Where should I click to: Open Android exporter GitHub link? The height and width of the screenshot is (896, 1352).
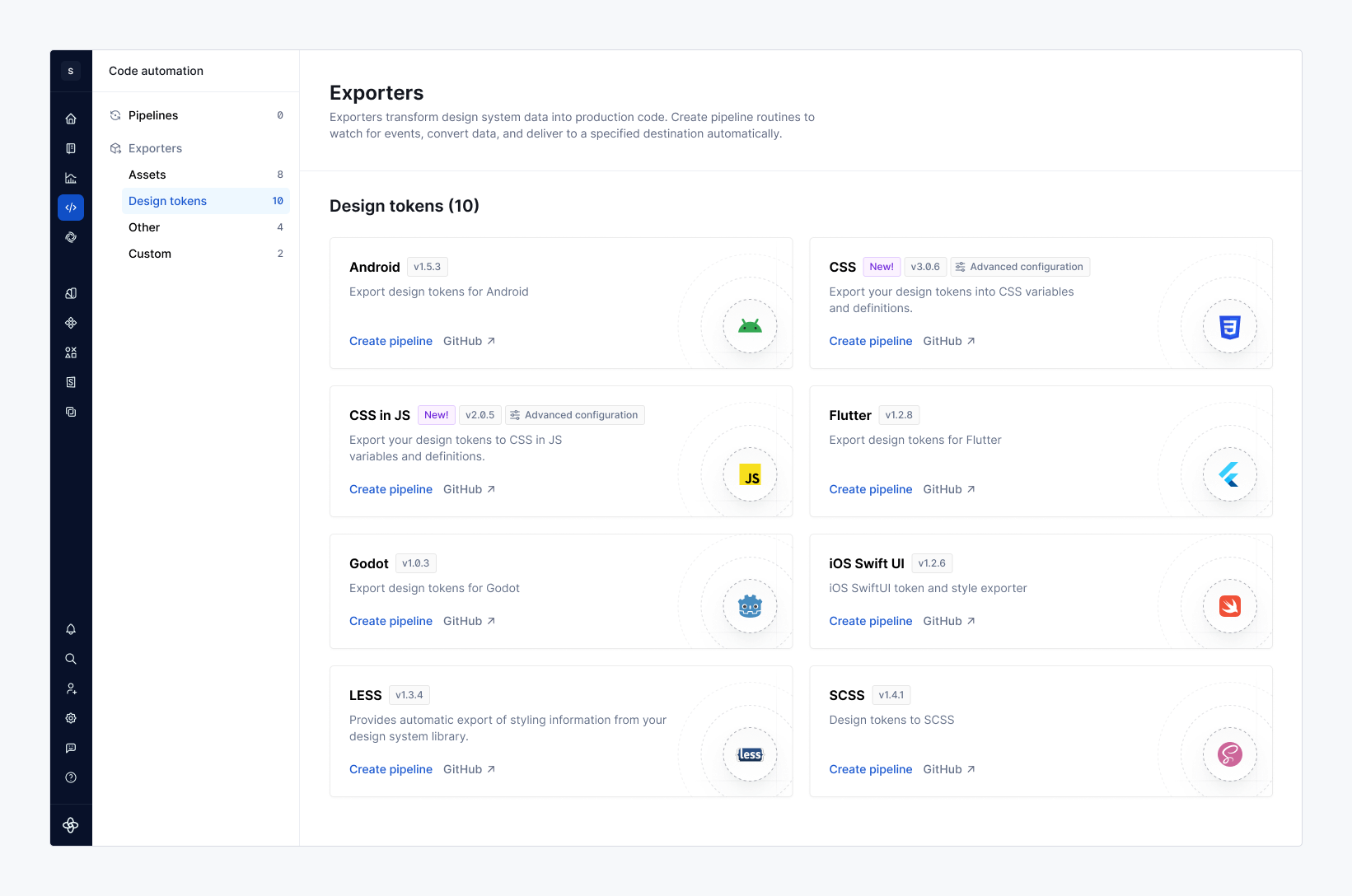(x=470, y=341)
